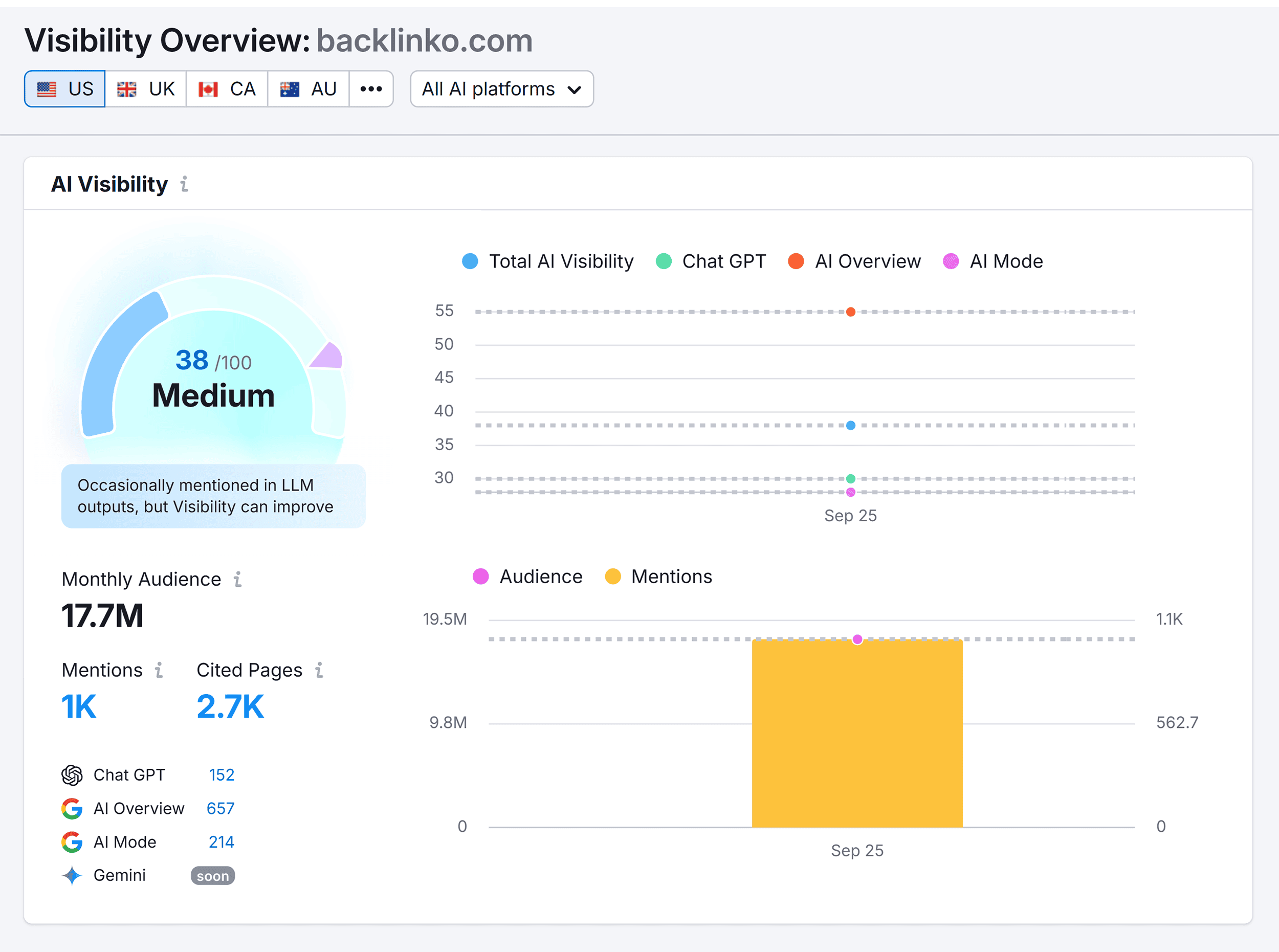Expand the more countries menu

tap(371, 88)
